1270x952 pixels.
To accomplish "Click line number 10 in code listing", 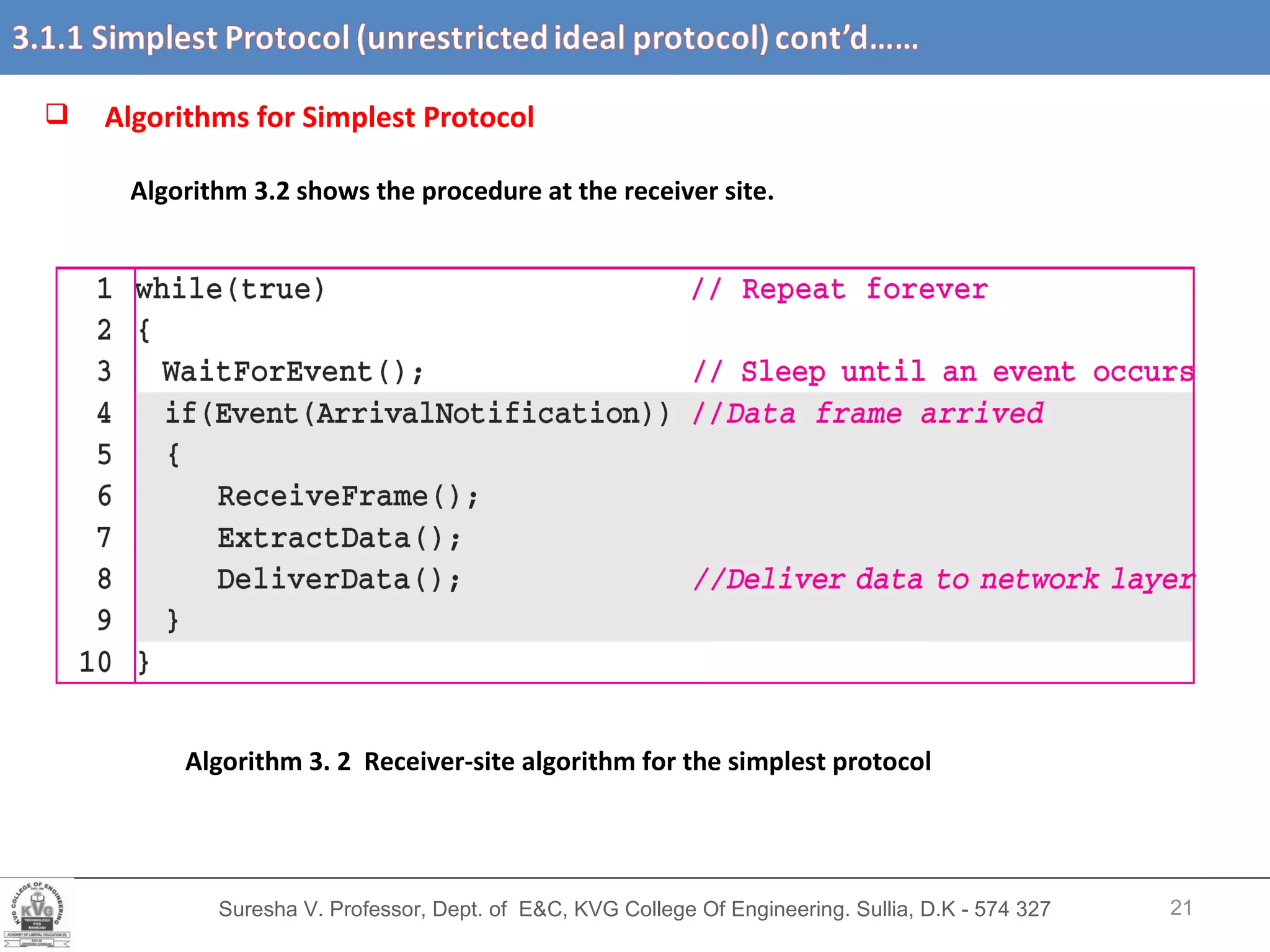I will click(x=95, y=662).
